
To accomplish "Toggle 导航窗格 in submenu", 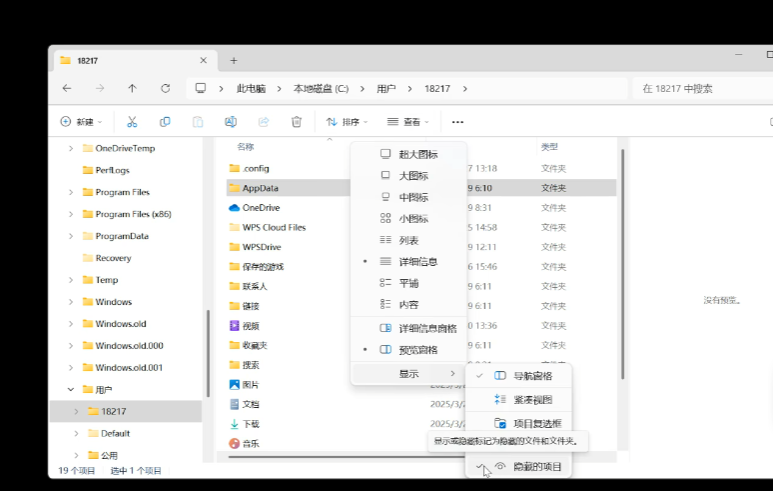I will 519,376.
